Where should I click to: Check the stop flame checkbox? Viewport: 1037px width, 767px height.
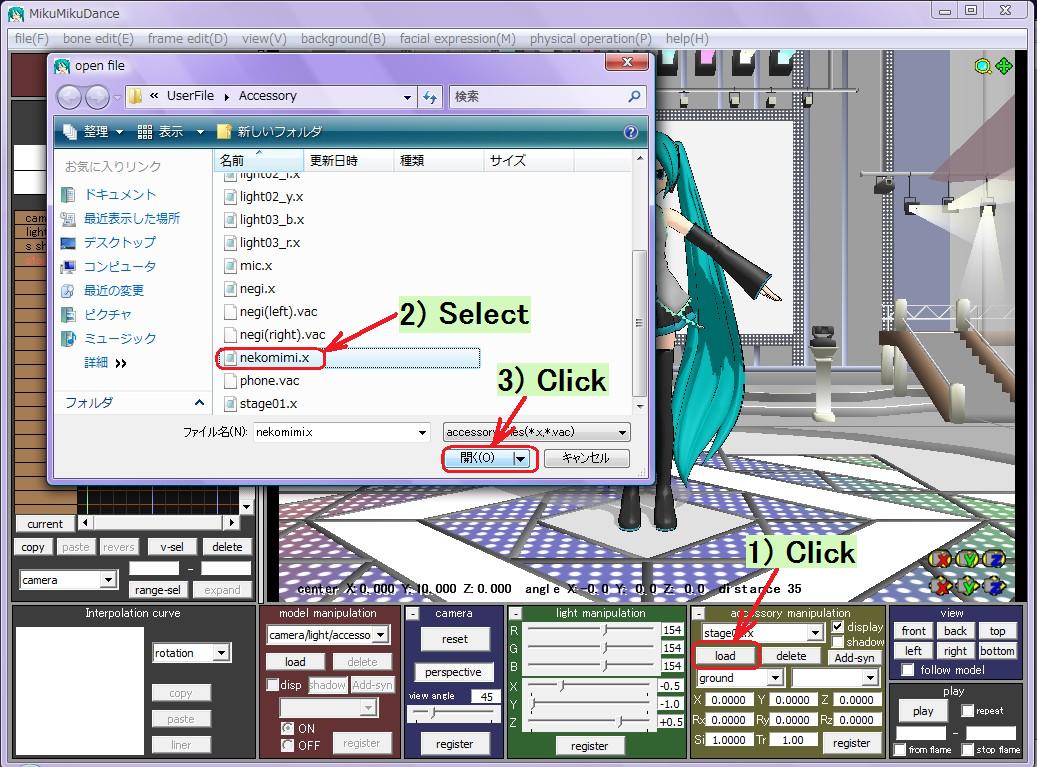point(968,749)
